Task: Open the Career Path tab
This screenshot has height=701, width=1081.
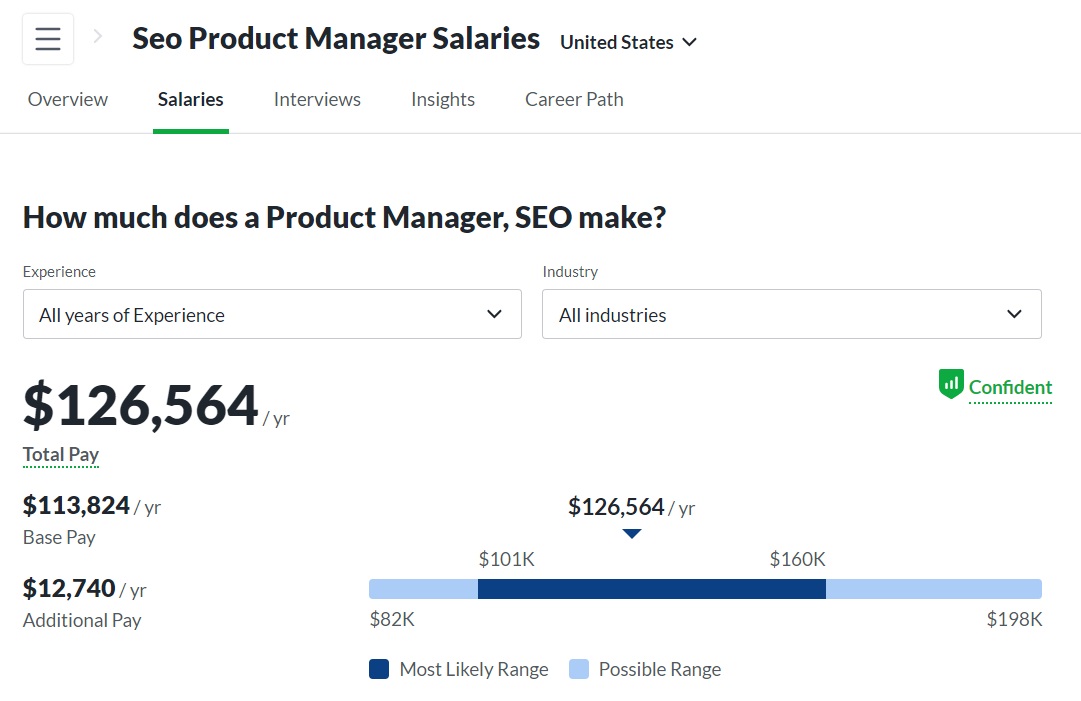Action: (573, 99)
